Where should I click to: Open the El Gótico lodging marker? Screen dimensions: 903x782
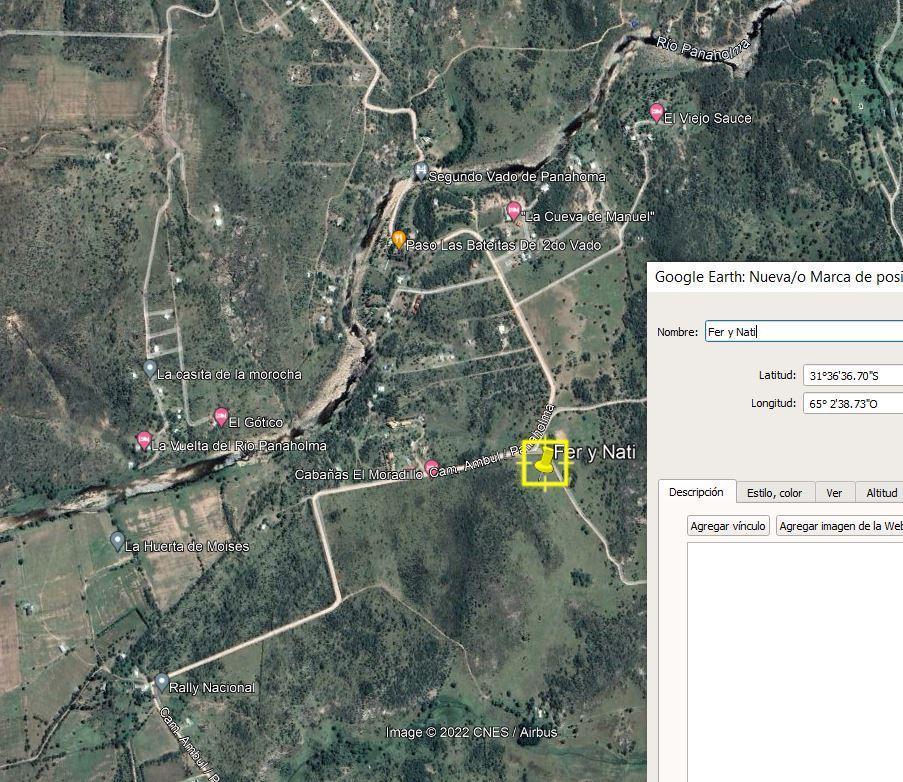(221, 417)
